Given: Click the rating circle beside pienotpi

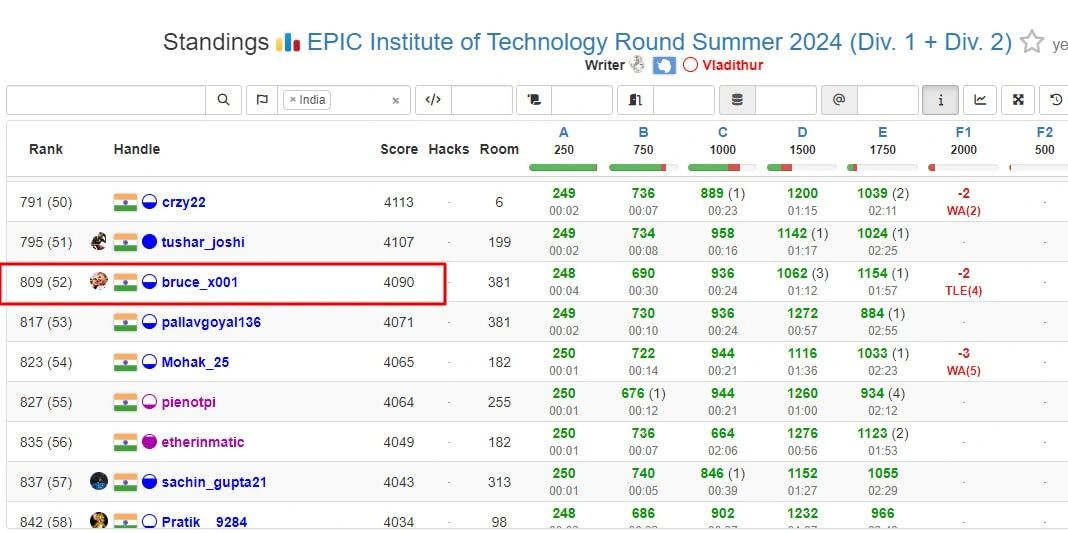Looking at the screenshot, I should [x=150, y=402].
